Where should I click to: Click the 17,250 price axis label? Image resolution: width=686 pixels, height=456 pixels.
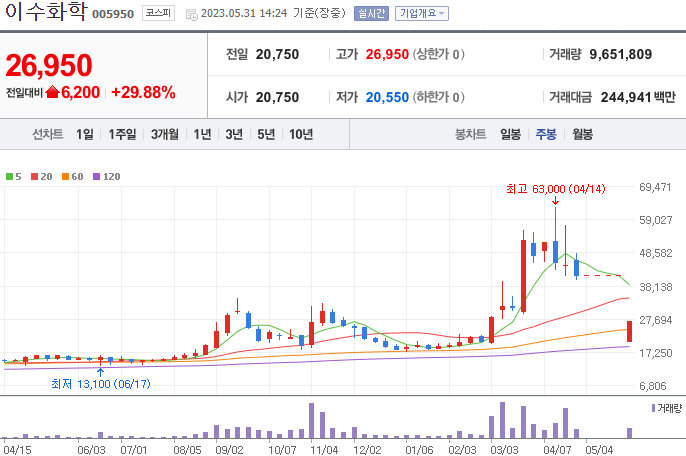point(655,353)
